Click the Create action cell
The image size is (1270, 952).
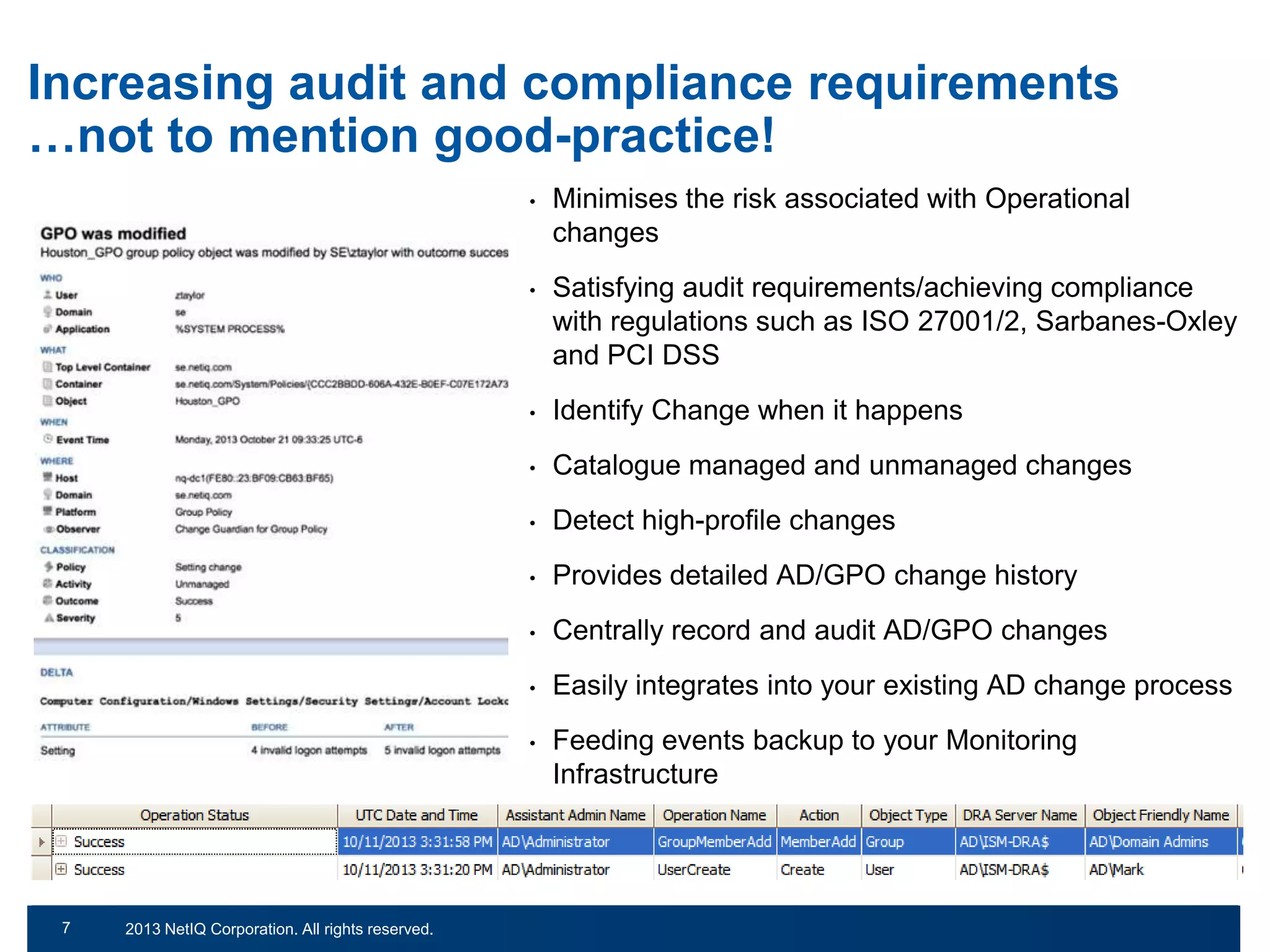click(x=819, y=870)
